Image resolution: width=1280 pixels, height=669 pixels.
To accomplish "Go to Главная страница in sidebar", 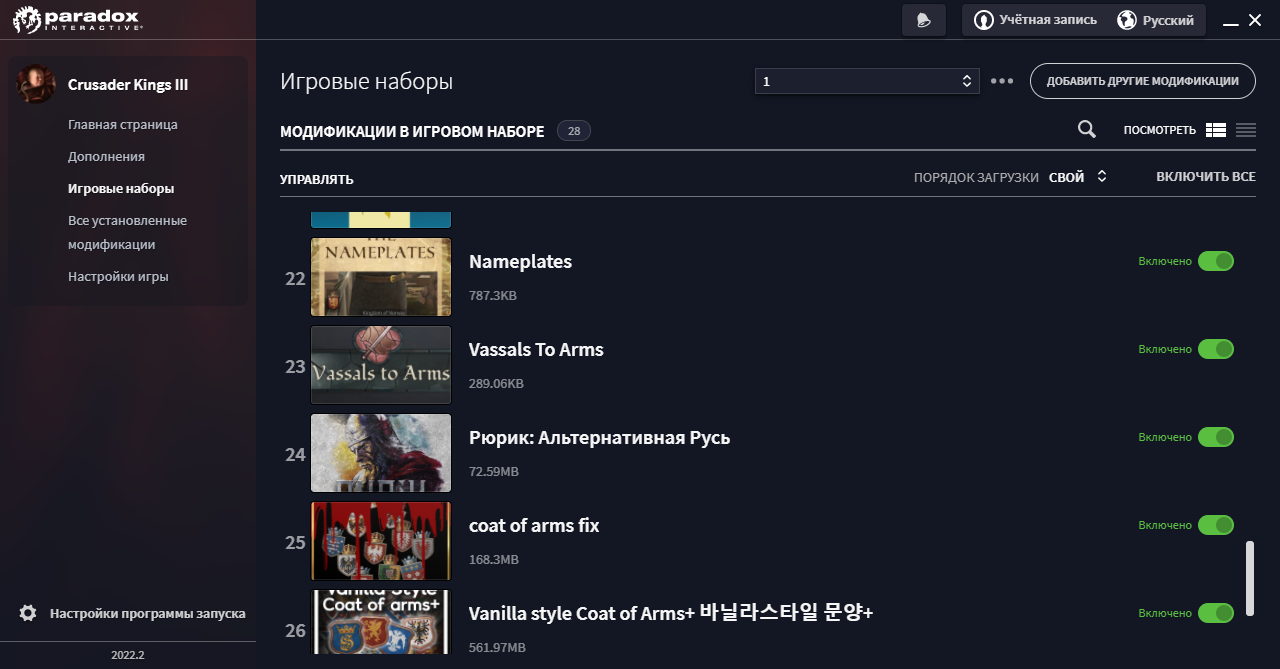I will coord(123,125).
